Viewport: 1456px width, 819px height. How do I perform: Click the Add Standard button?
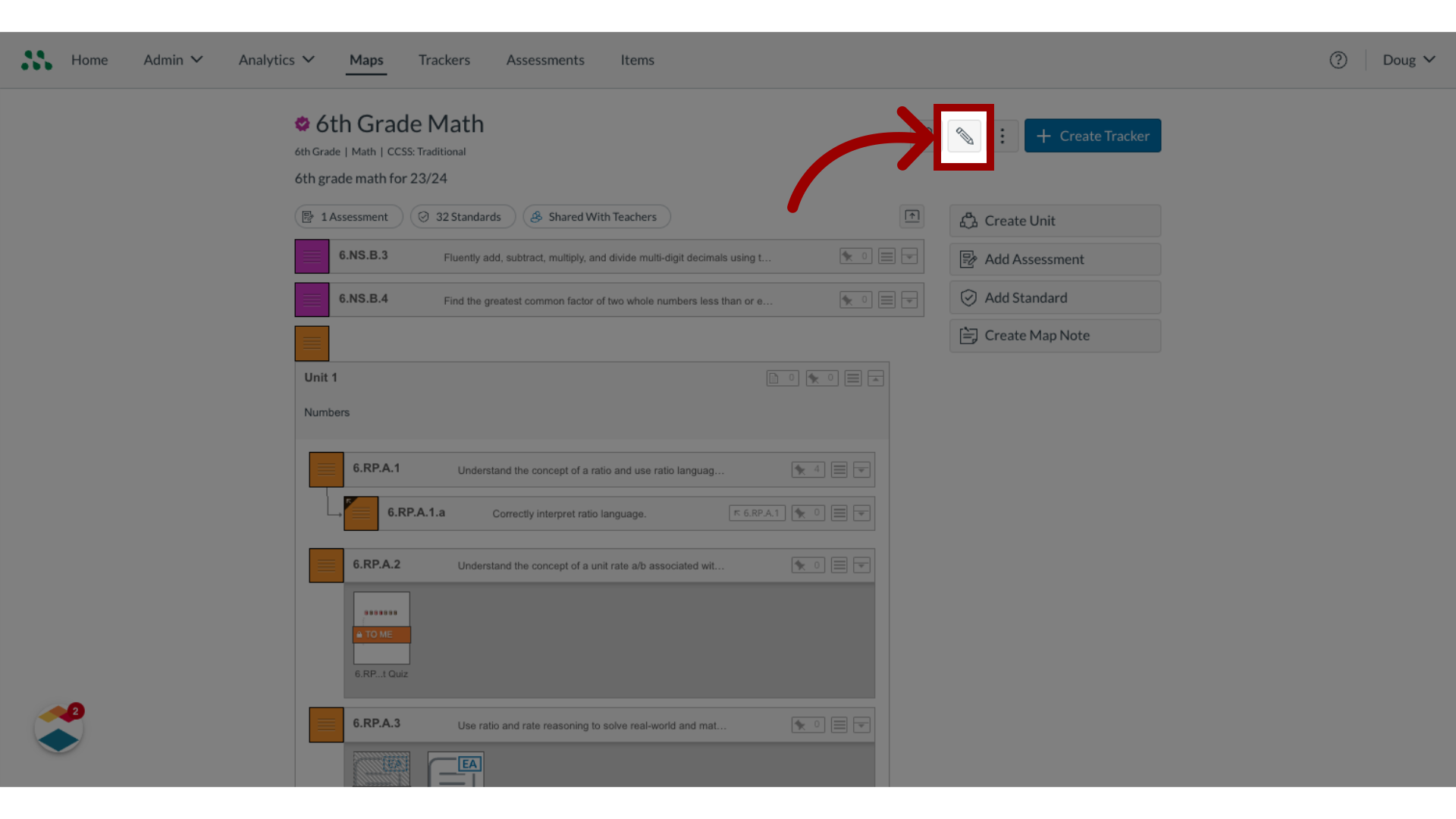(x=1054, y=298)
